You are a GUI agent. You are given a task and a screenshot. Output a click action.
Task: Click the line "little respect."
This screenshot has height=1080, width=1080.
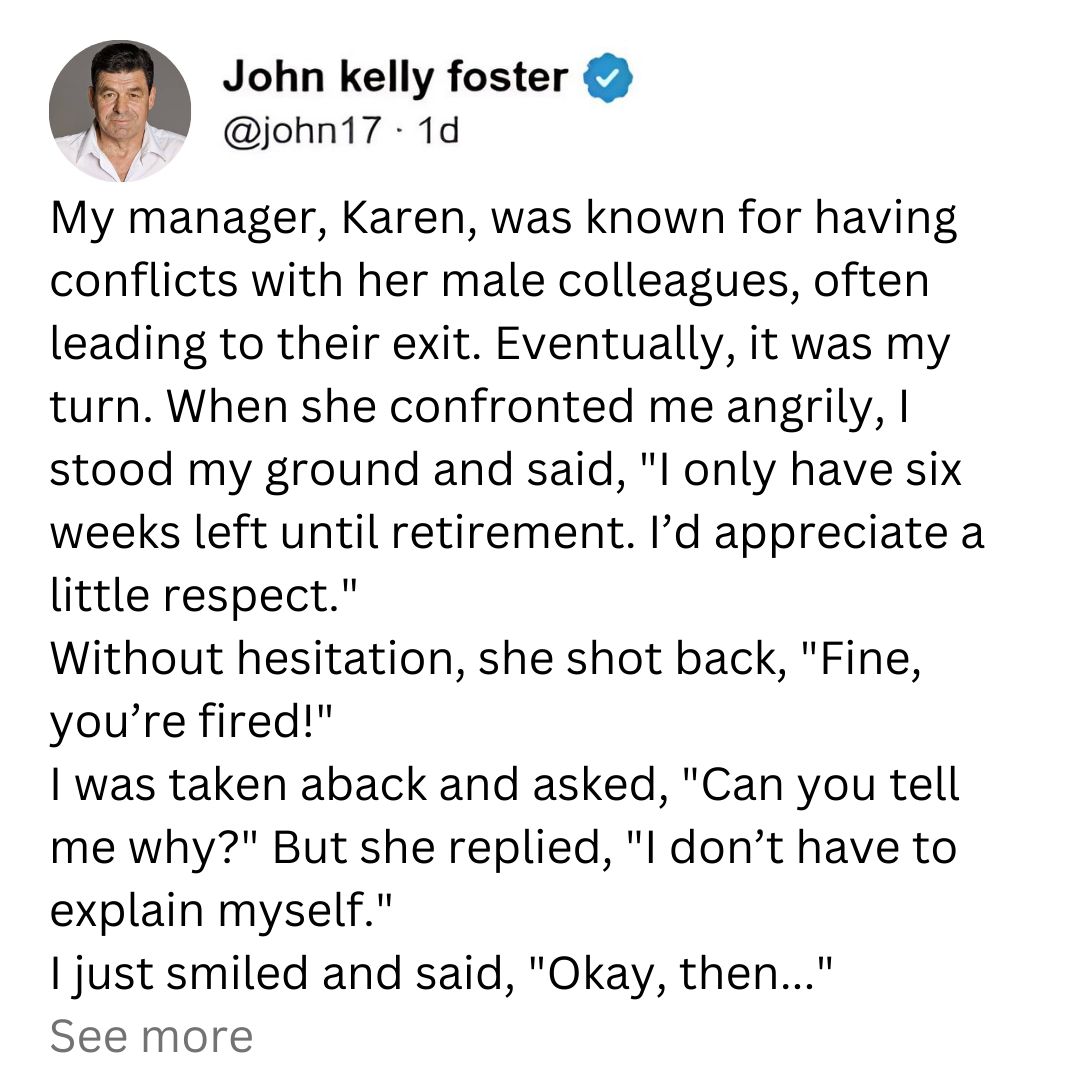[x=205, y=596]
